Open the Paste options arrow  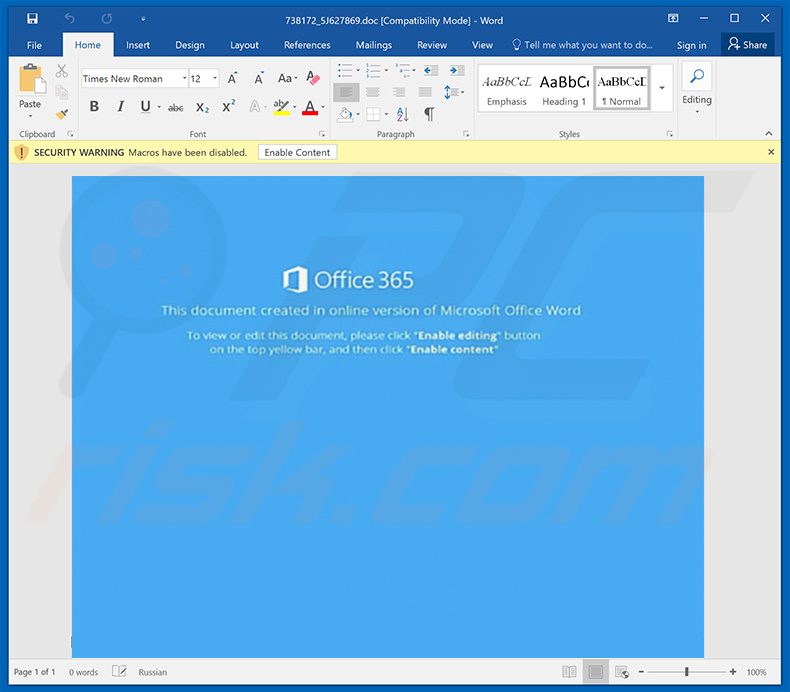pos(30,116)
